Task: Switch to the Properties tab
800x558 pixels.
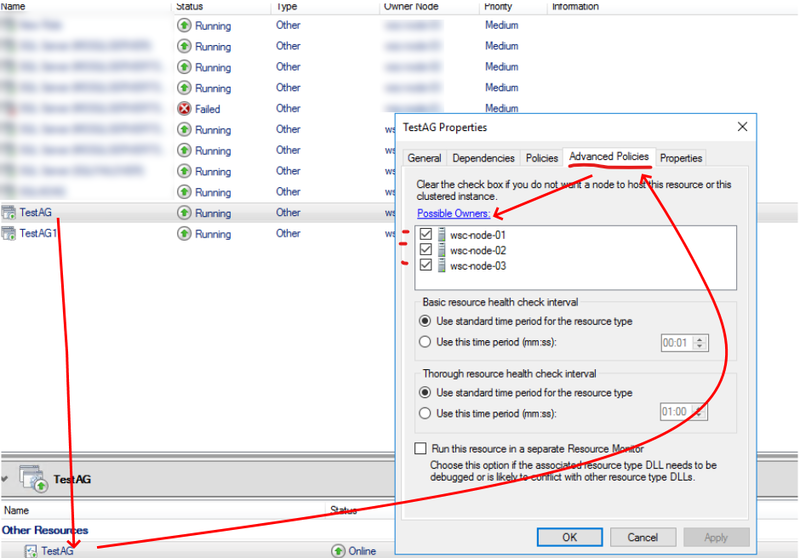Action: 681,158
